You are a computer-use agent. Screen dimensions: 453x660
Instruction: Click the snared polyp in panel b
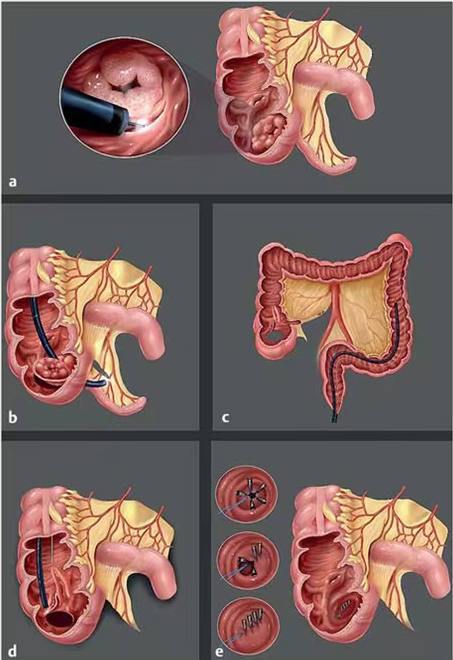[x=55, y=367]
